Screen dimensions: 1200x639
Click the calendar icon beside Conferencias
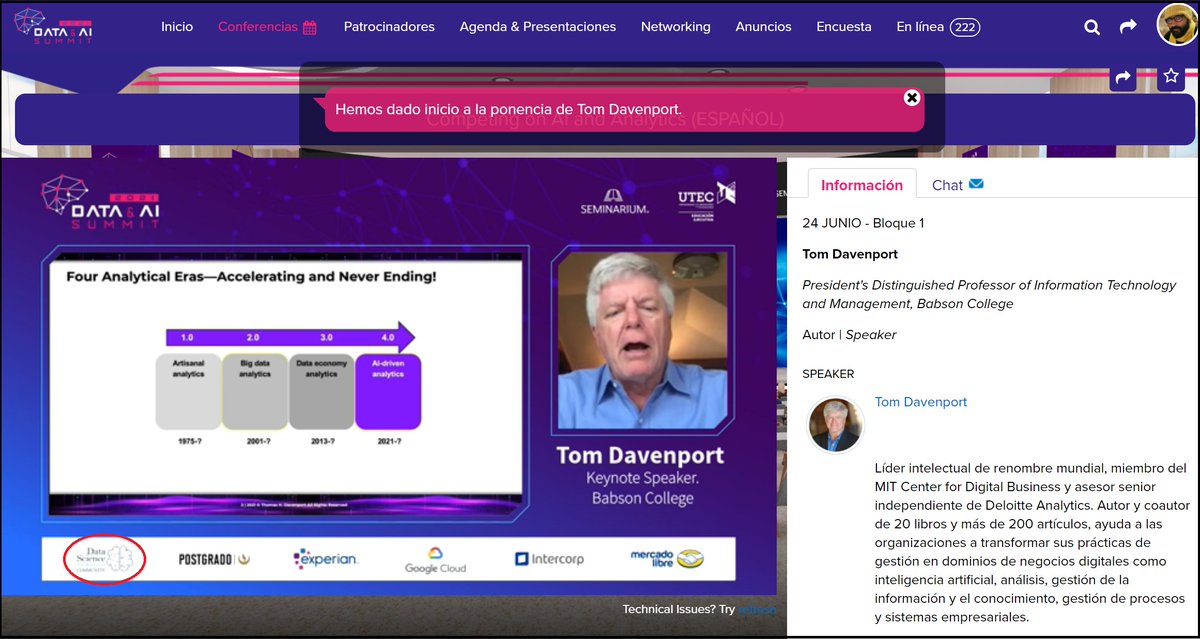click(310, 28)
